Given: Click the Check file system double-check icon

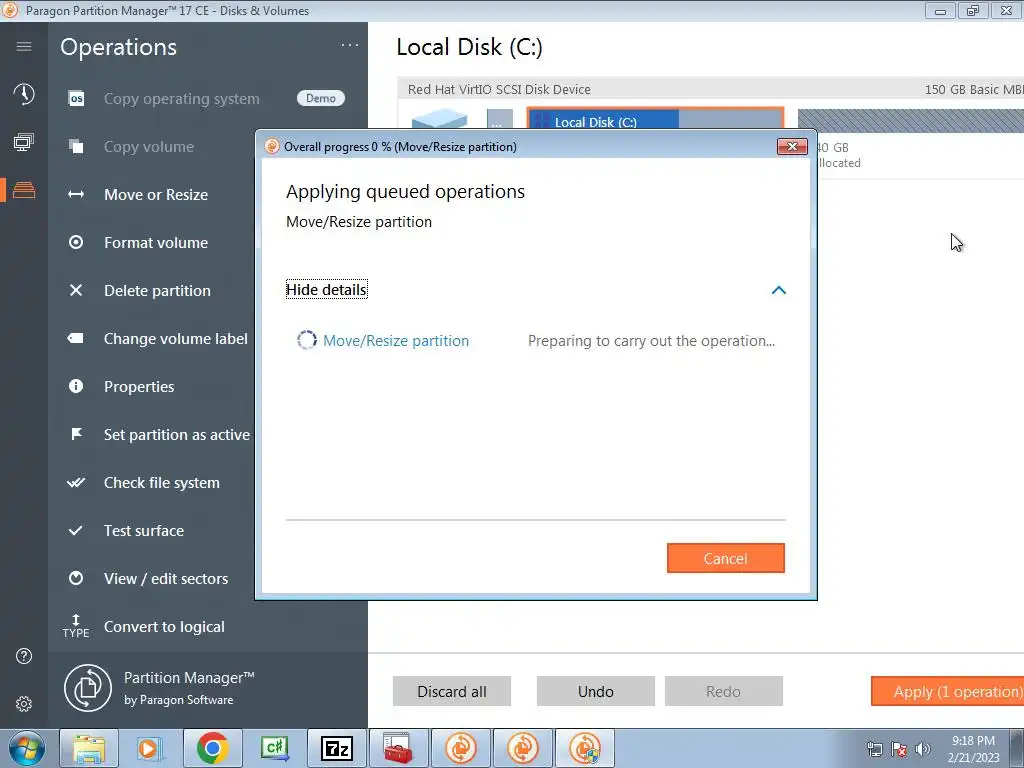Looking at the screenshot, I should click(76, 482).
